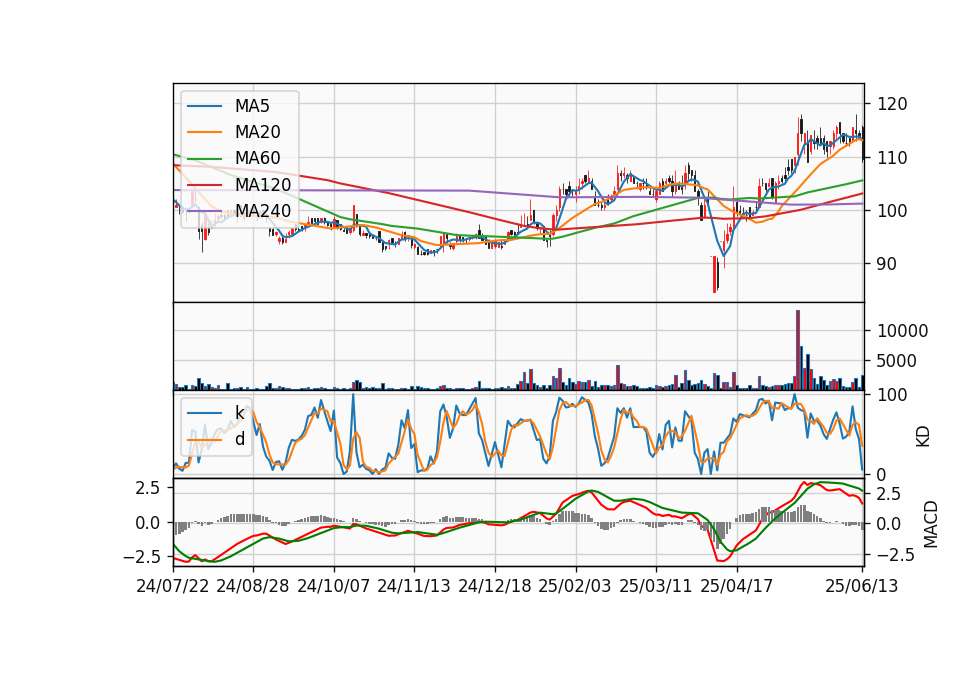Click the 5000 volume axis label
This screenshot has width=960, height=690.
(897, 361)
